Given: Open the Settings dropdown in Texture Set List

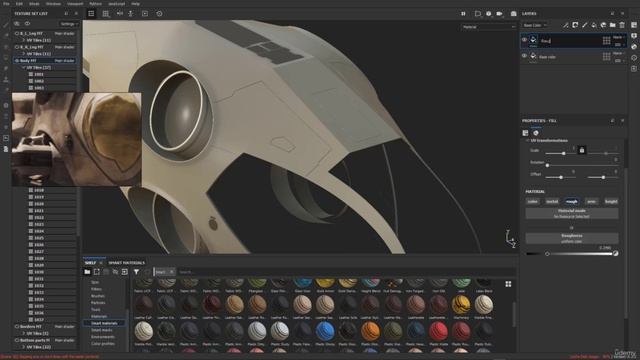Looking at the screenshot, I should coord(69,24).
